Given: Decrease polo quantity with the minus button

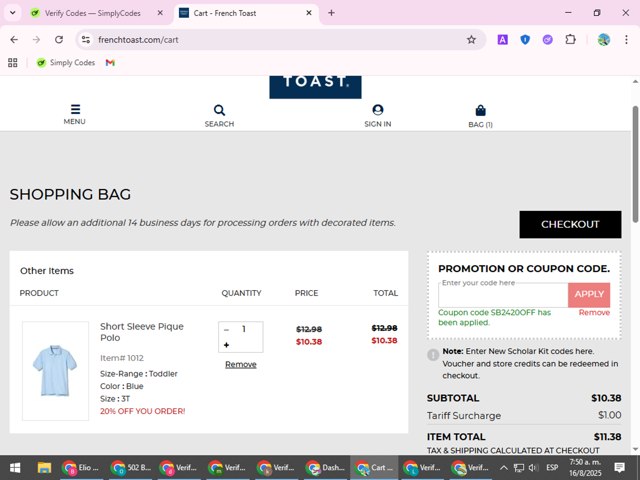Looking at the screenshot, I should tap(227, 330).
